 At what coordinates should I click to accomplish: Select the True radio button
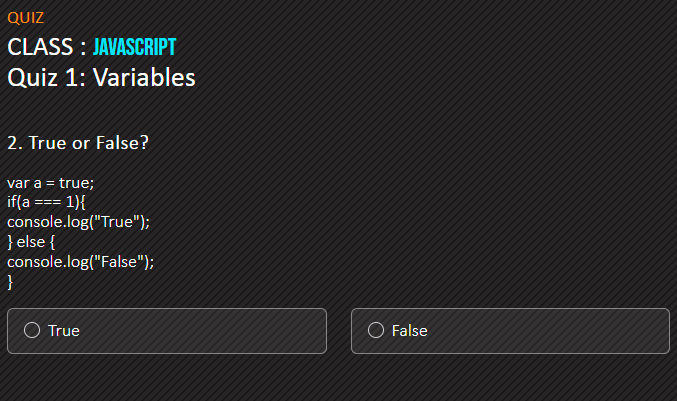click(x=32, y=330)
